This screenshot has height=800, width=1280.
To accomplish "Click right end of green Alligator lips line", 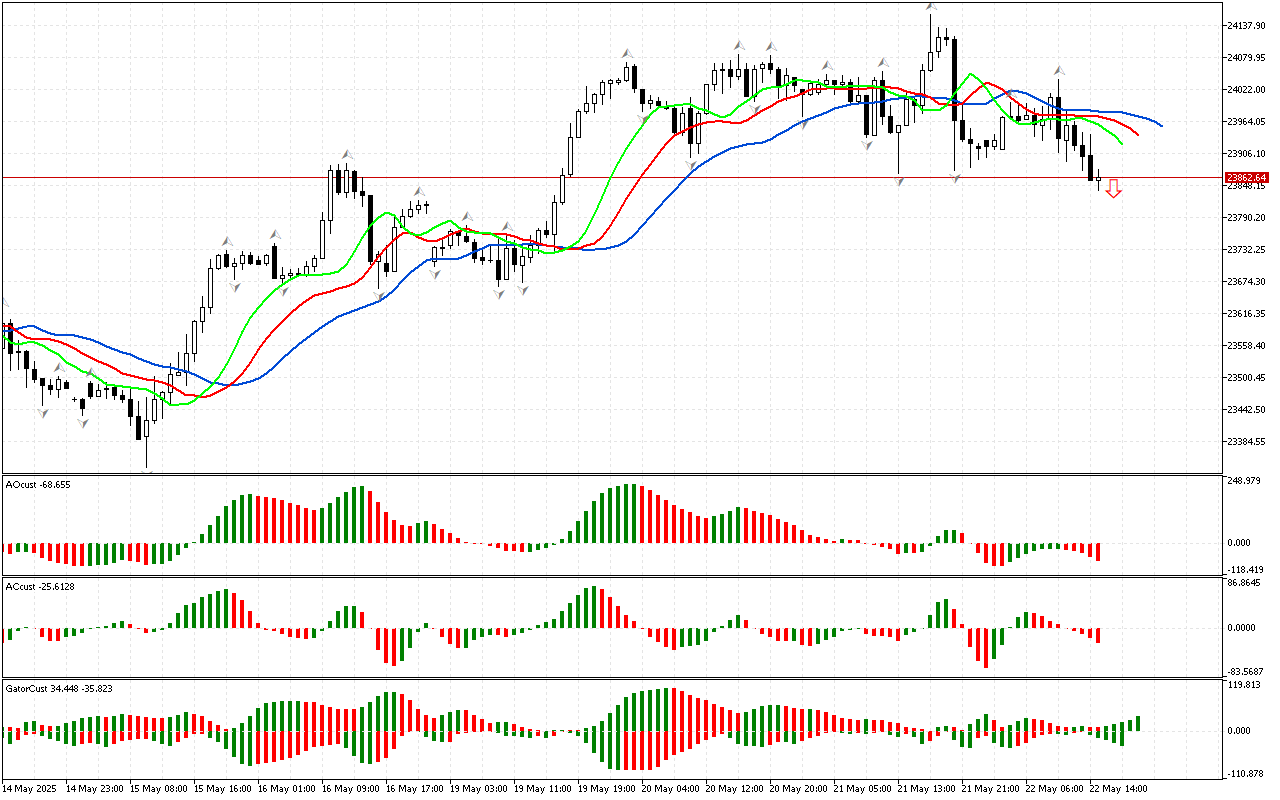I will [1122, 144].
